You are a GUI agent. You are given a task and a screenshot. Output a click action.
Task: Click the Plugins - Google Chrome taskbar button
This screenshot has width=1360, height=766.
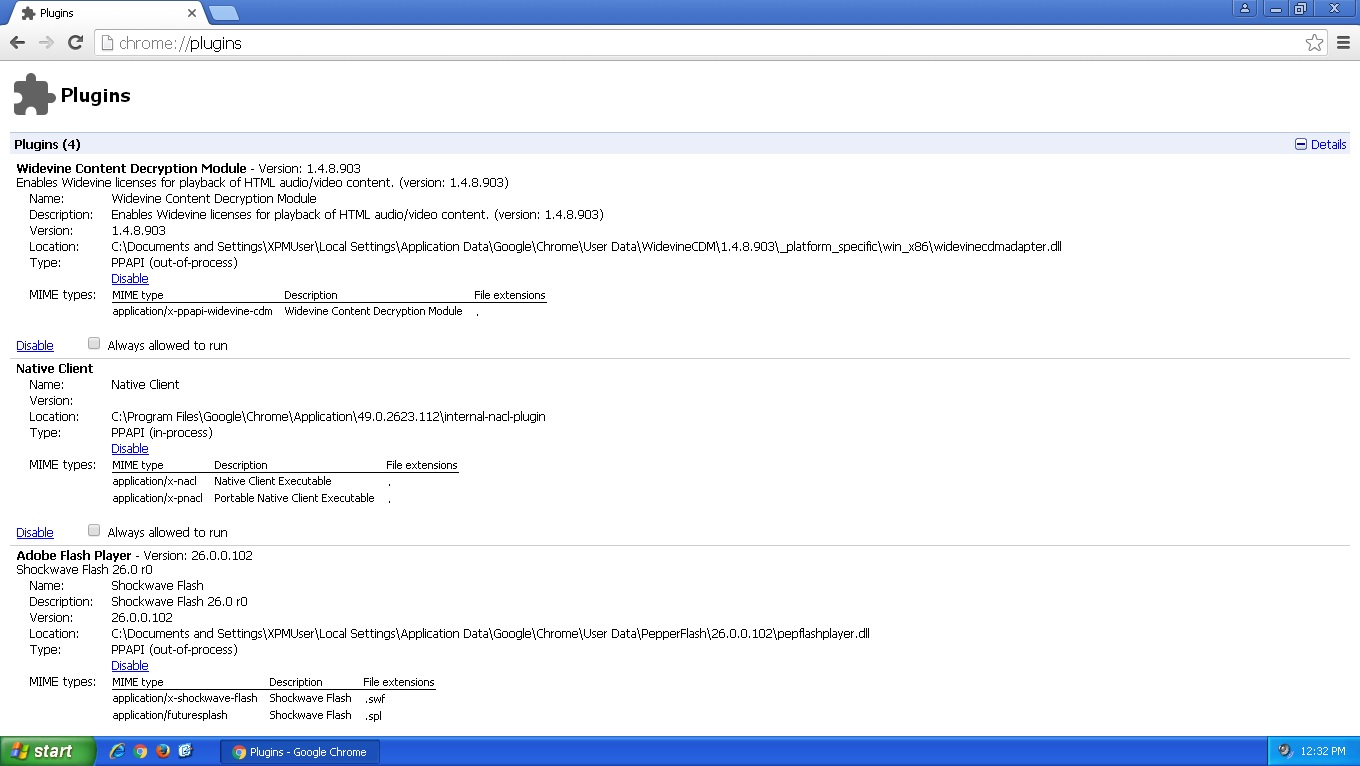300,752
